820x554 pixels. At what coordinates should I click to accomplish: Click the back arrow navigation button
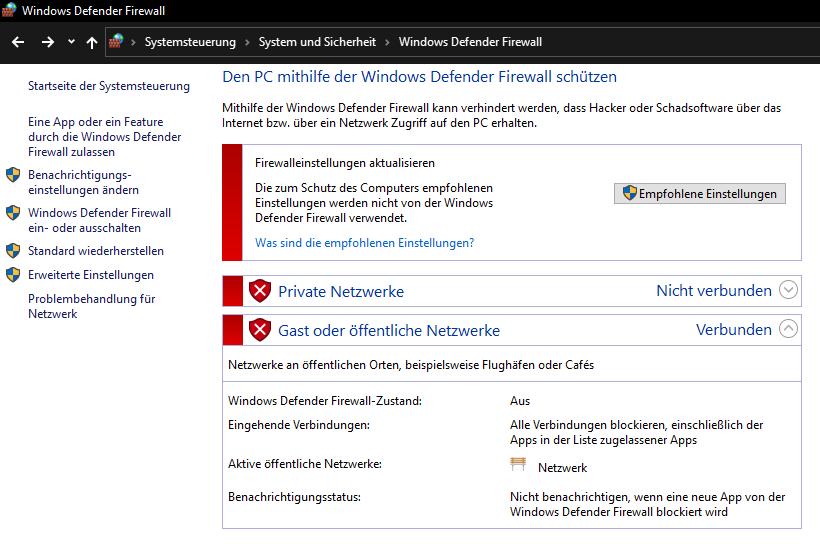pos(17,42)
